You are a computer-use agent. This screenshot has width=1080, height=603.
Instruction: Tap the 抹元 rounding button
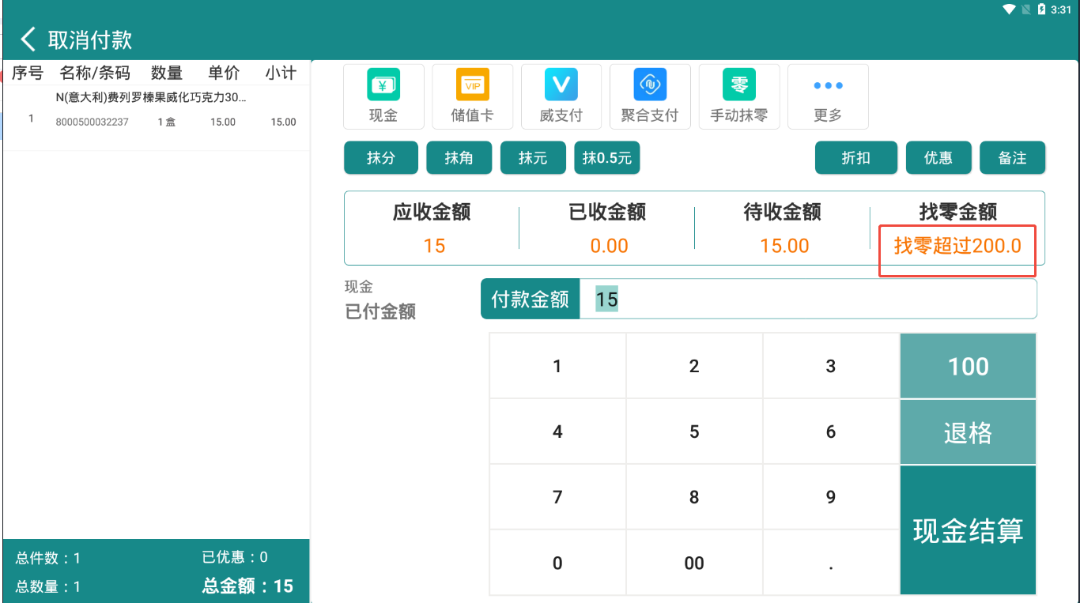tap(532, 158)
